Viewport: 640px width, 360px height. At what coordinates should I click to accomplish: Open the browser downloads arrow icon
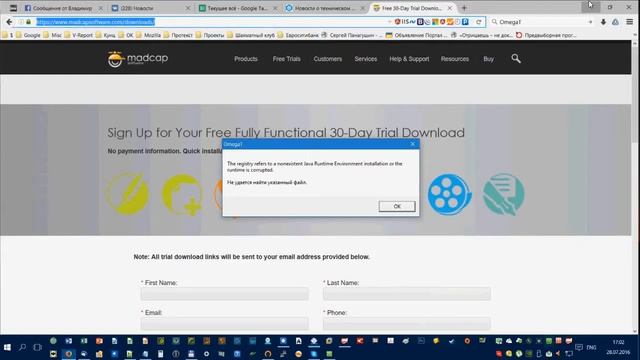click(603, 22)
